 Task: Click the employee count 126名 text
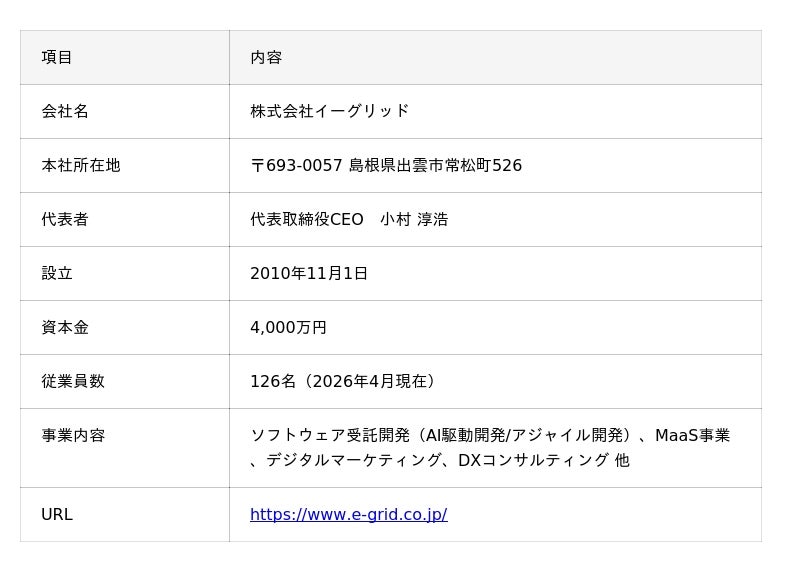273,381
